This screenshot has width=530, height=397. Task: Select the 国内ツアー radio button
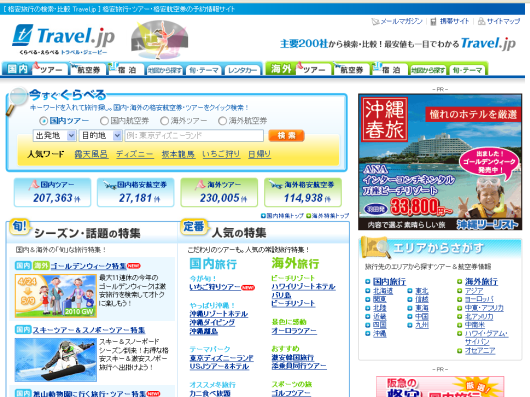[x=43, y=121]
